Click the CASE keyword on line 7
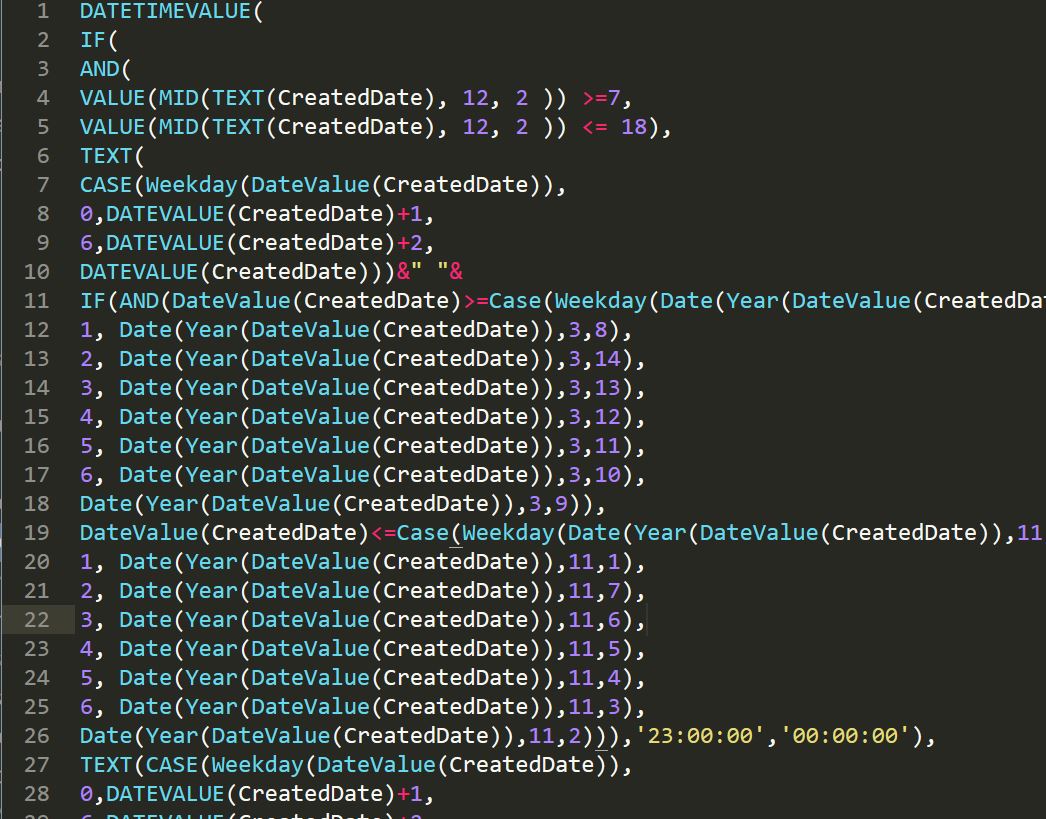Image resolution: width=1046 pixels, height=819 pixels. click(x=105, y=185)
